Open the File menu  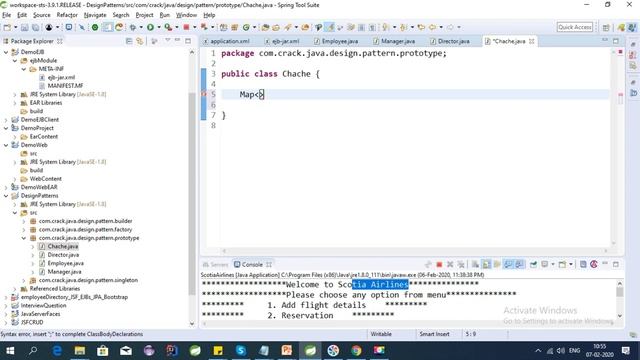pyautogui.click(x=7, y=15)
